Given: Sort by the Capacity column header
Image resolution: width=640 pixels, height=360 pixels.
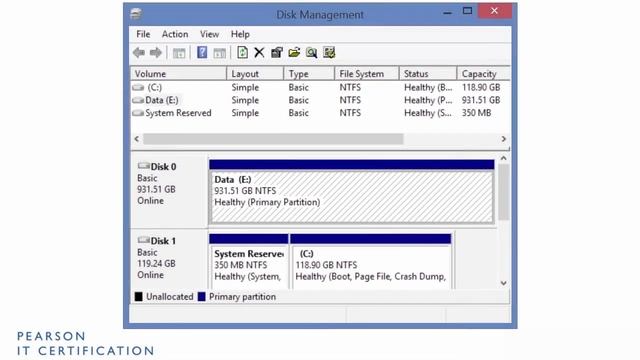Looking at the screenshot, I should (484, 74).
